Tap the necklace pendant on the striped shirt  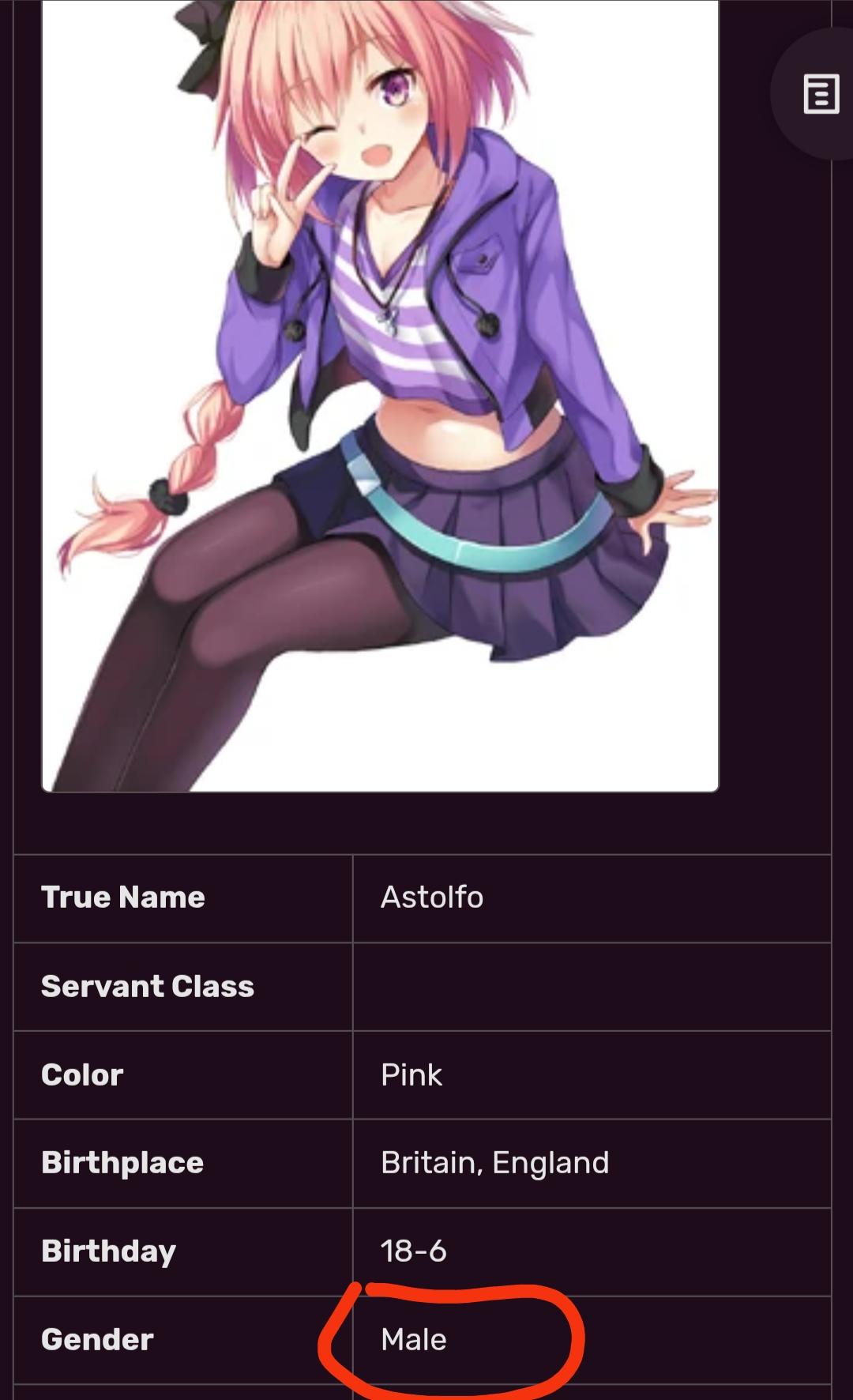point(387,316)
